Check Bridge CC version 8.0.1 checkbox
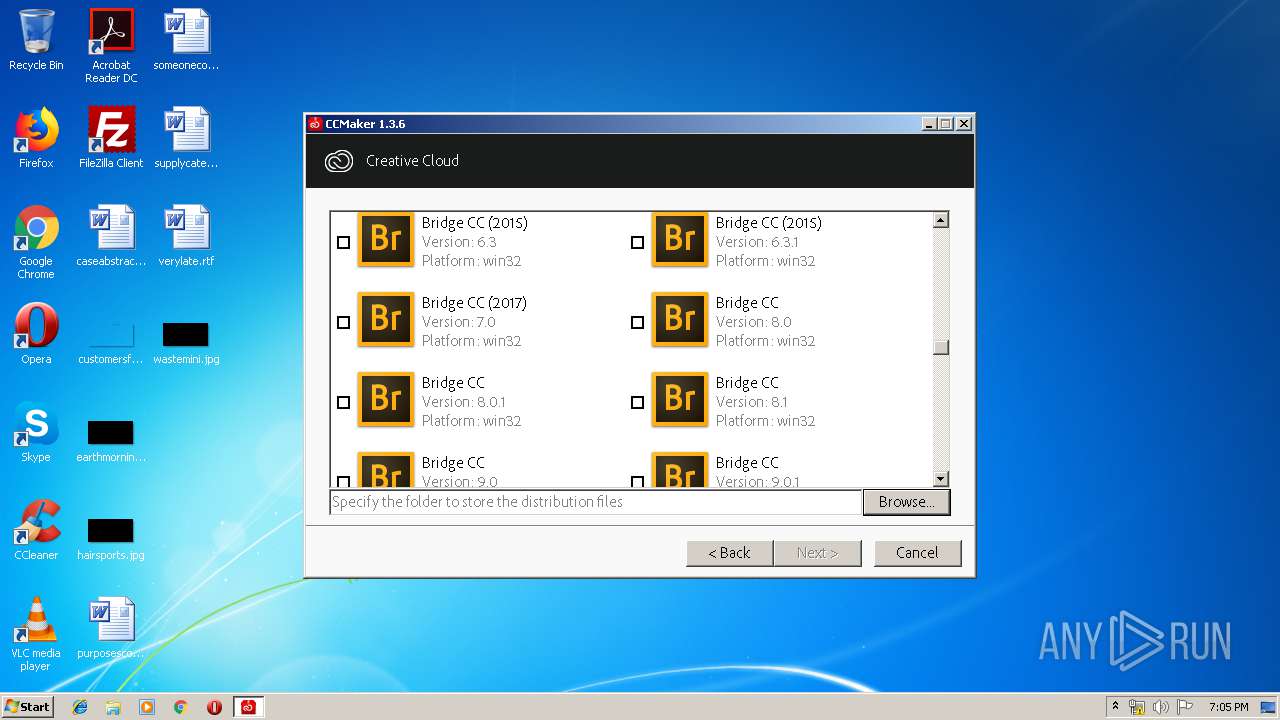 coord(344,402)
